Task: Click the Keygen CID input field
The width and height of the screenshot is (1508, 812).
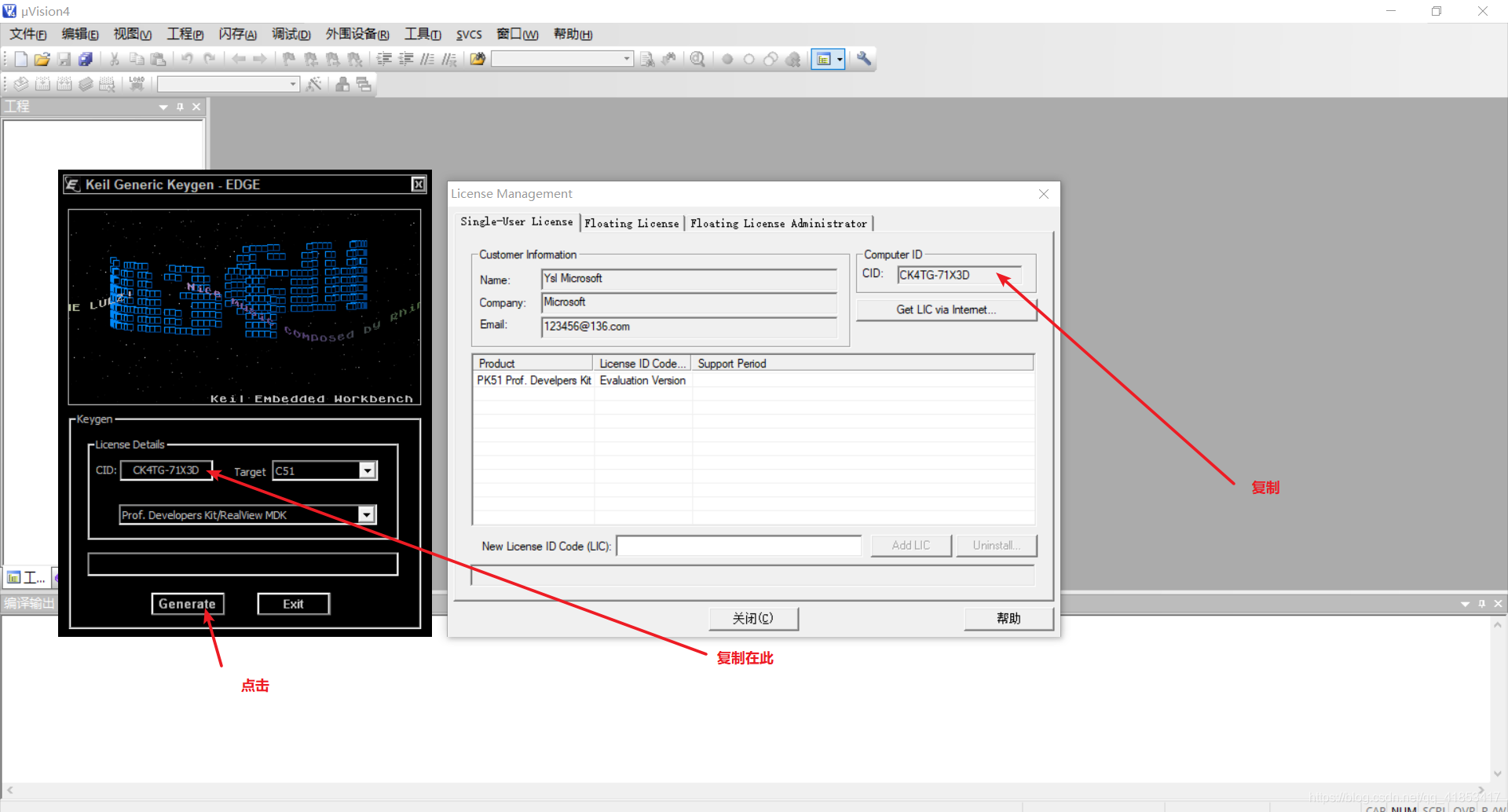Action: point(166,470)
